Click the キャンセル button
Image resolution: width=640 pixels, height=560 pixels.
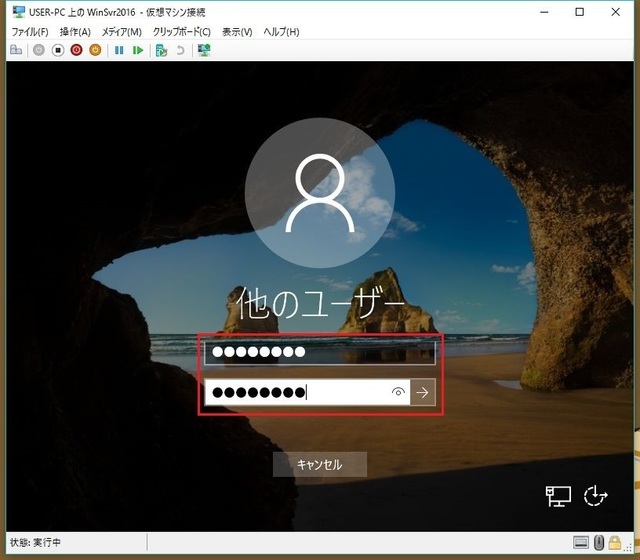[320, 464]
